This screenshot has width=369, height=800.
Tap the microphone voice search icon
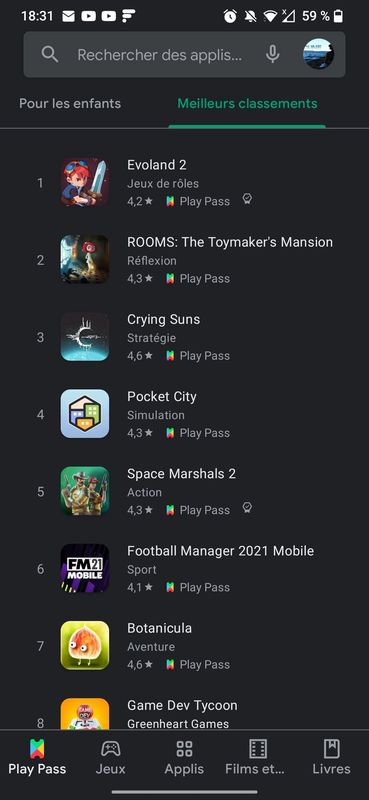coord(273,54)
